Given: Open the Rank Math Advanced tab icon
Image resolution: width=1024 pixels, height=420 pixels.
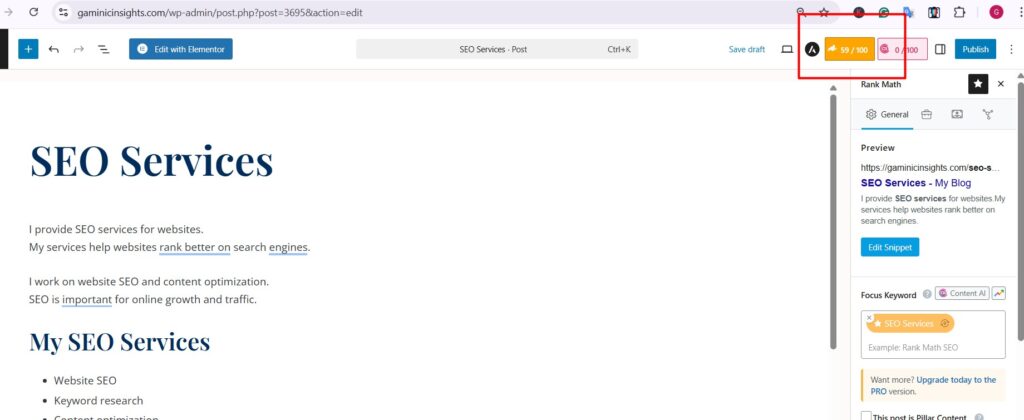Looking at the screenshot, I should (x=988, y=115).
